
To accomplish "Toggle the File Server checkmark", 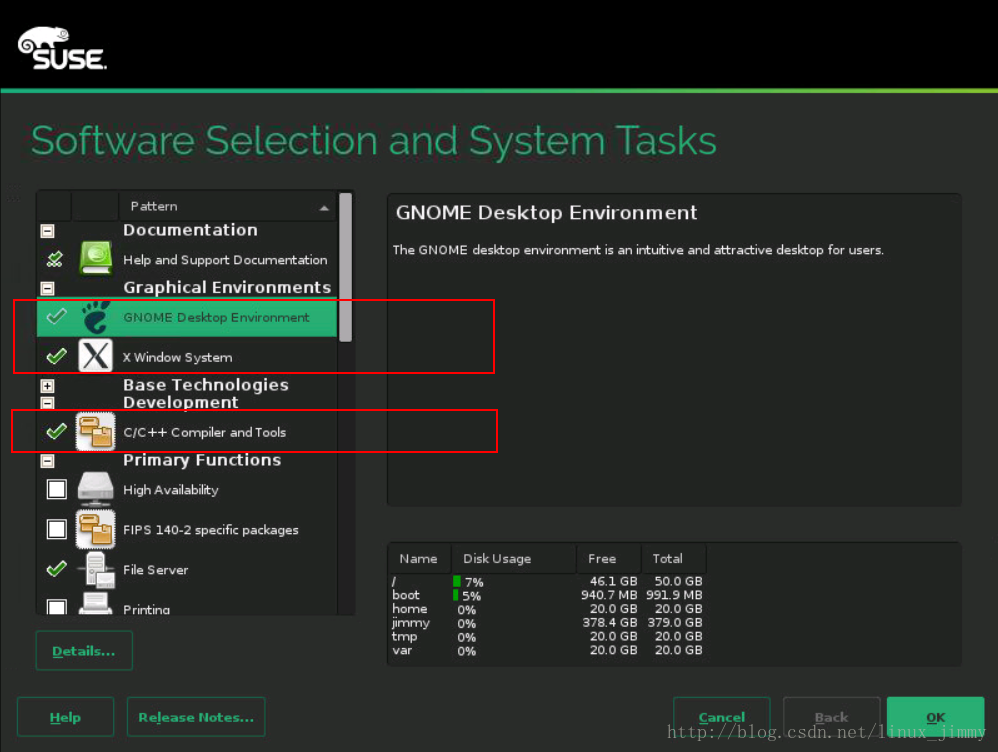I will (57, 569).
